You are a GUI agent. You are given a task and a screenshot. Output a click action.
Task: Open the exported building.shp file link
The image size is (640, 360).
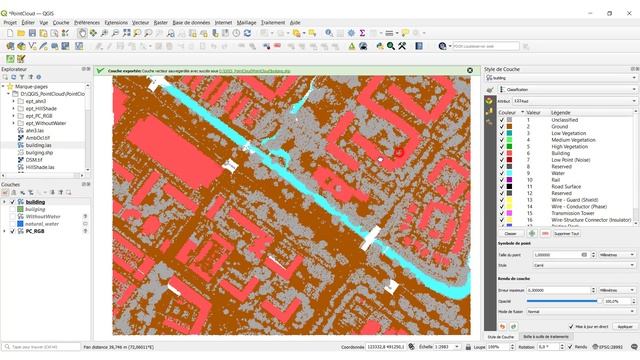[255, 71]
